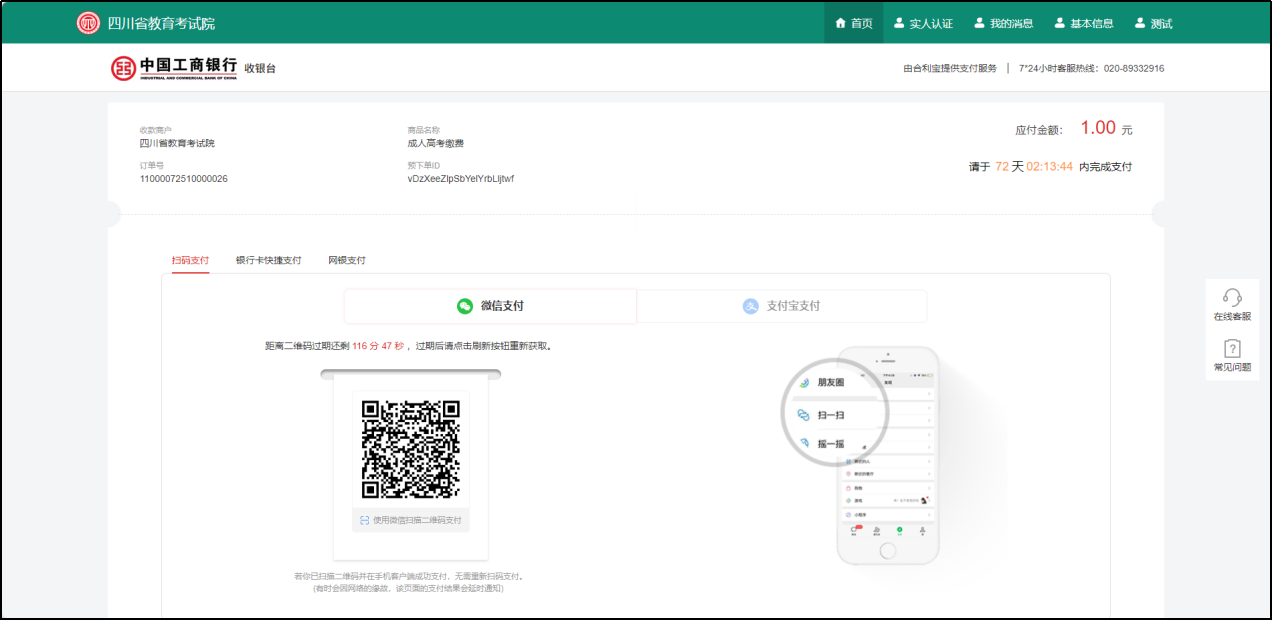Screen dimensions: 1274x621
Task: Choose 支付宝支付 payment option
Action: click(x=782, y=306)
